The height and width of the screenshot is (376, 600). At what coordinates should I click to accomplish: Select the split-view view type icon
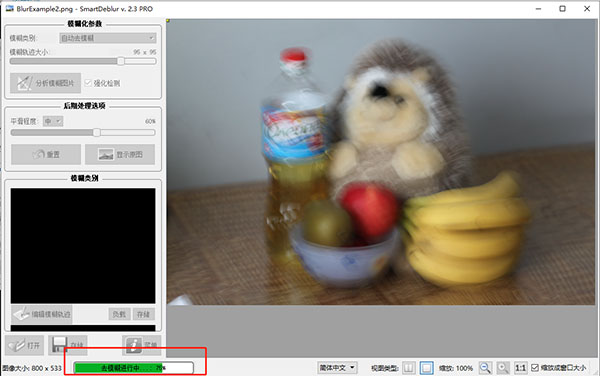click(409, 368)
